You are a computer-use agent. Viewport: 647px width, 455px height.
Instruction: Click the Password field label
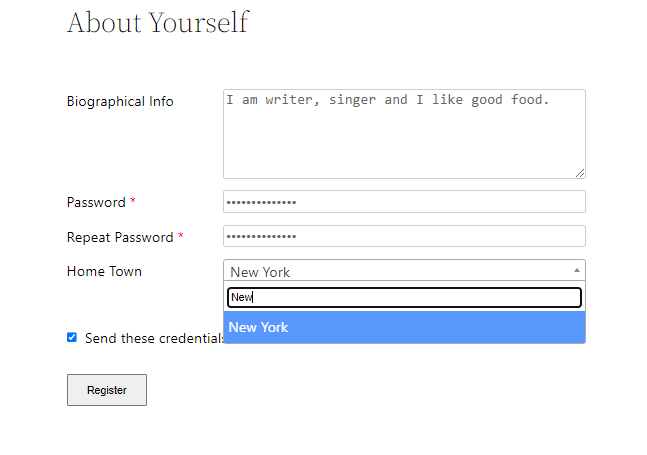click(x=96, y=202)
